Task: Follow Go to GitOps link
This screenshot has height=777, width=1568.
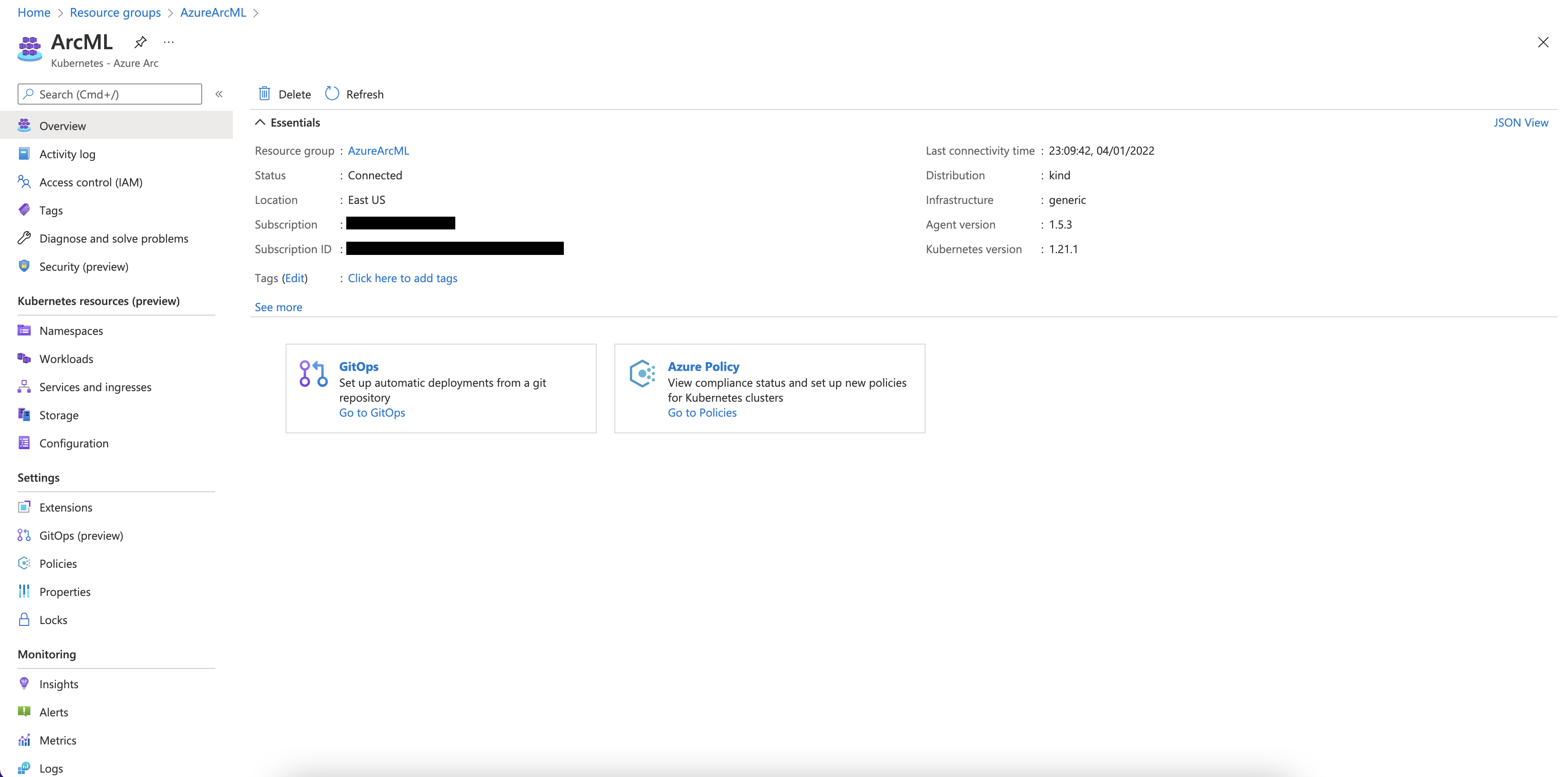Action: coord(372,412)
